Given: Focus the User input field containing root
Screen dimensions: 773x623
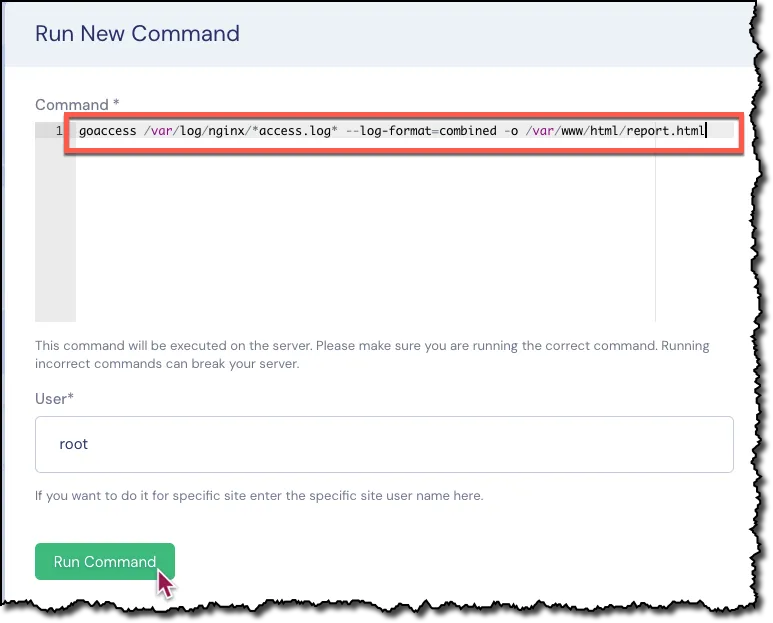Looking at the screenshot, I should 384,444.
